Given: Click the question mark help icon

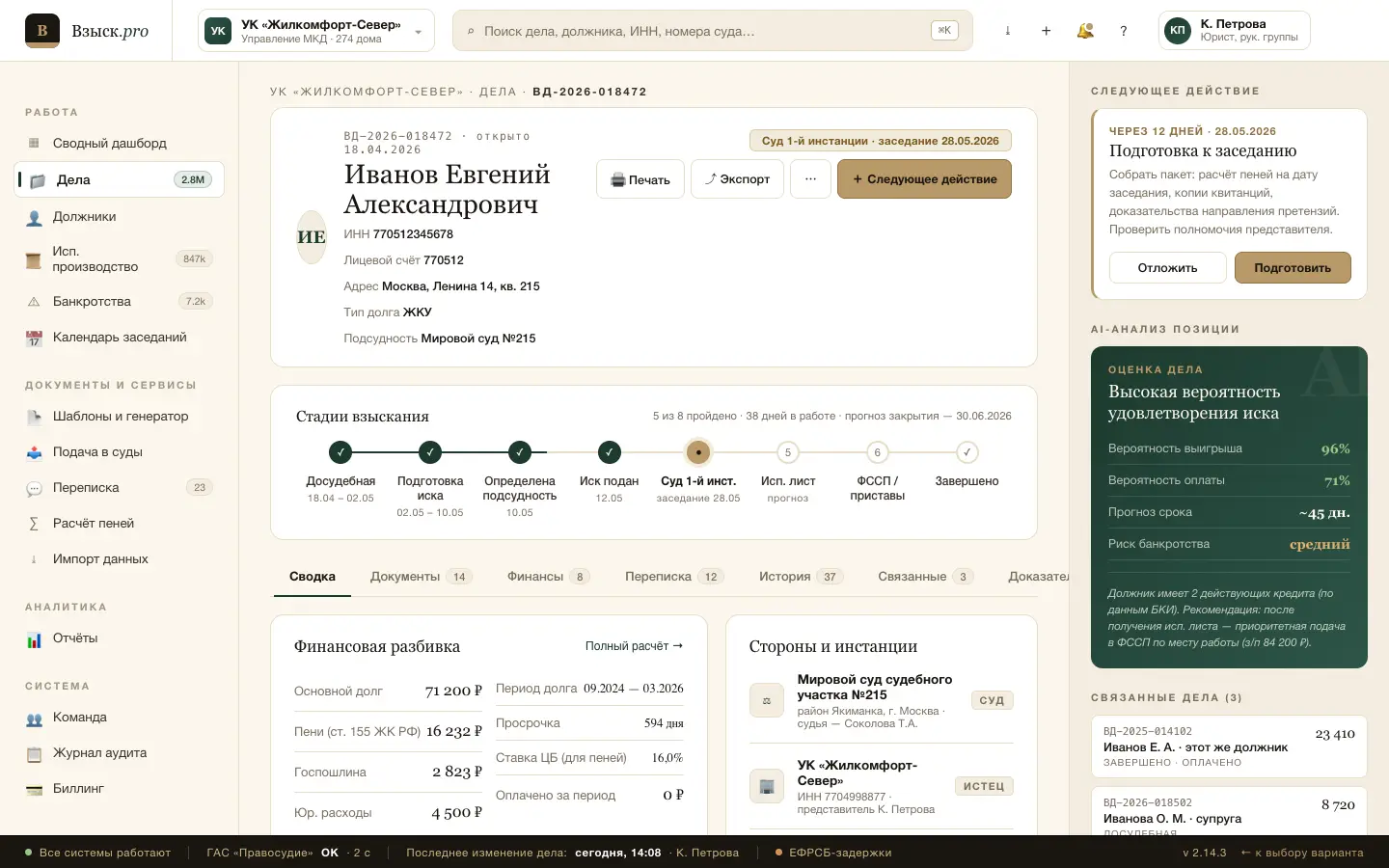Looking at the screenshot, I should (x=1124, y=31).
